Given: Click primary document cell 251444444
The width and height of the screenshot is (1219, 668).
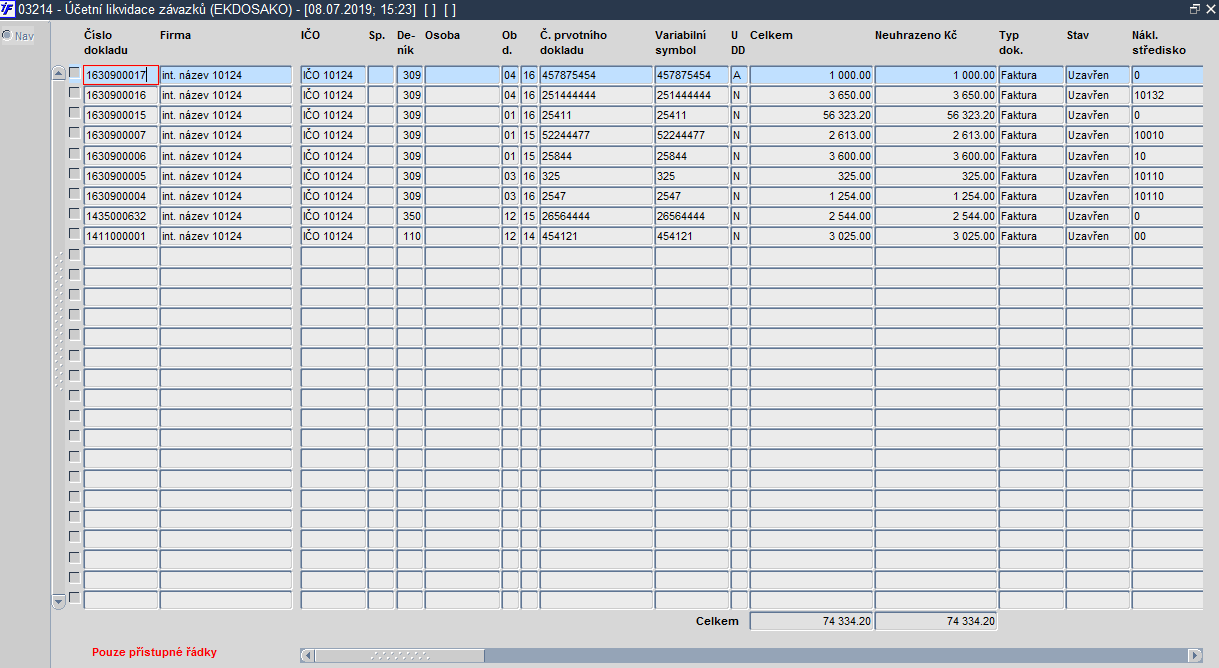Looking at the screenshot, I should click(x=596, y=95).
